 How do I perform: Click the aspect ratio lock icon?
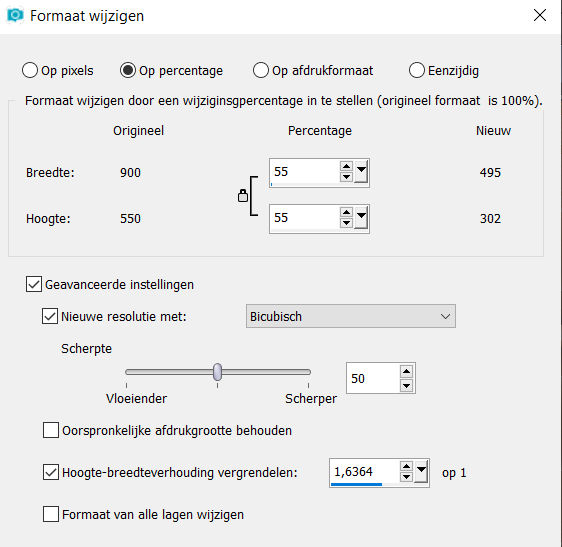click(243, 196)
